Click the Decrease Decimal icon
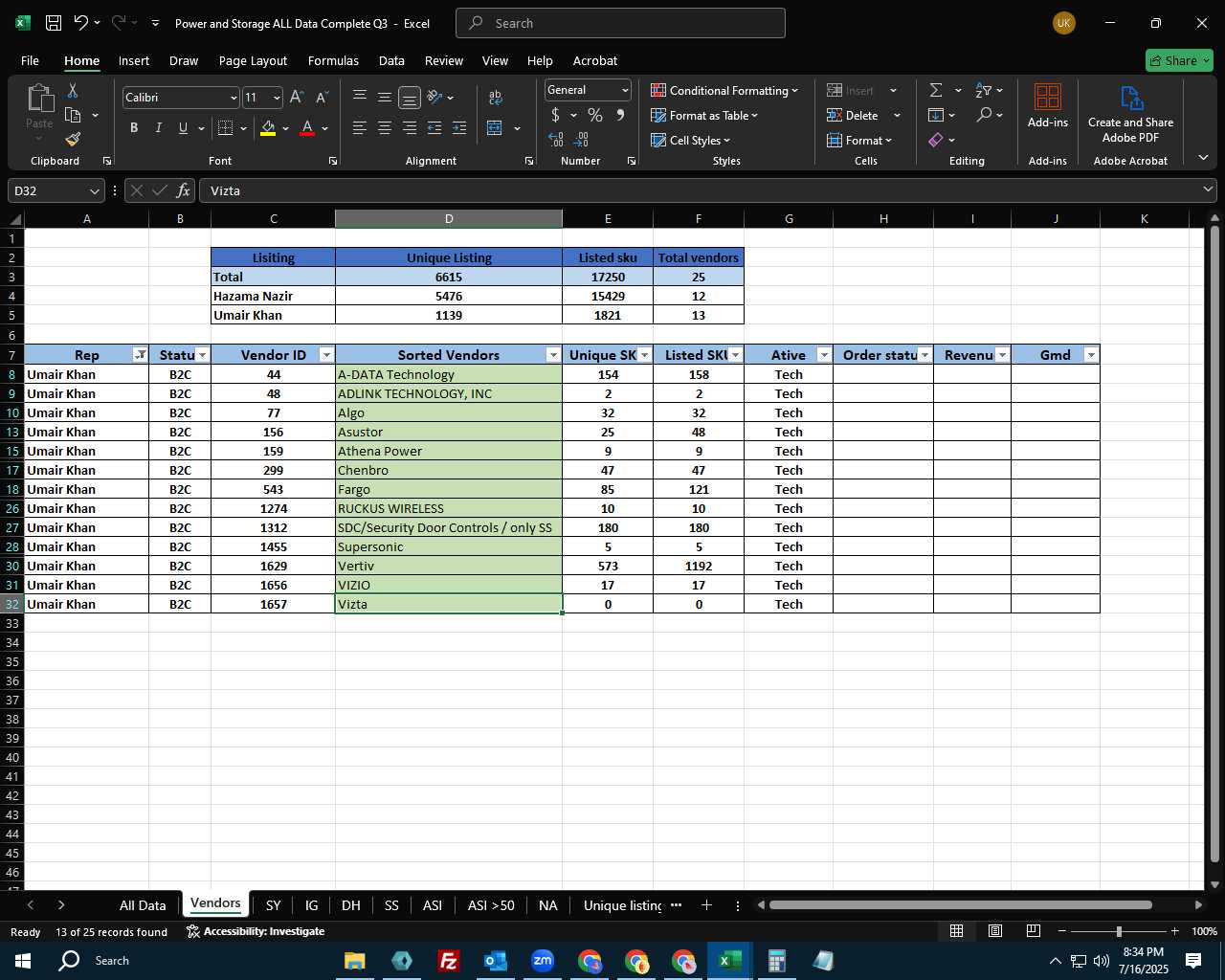The width and height of the screenshot is (1225, 980). click(x=581, y=140)
